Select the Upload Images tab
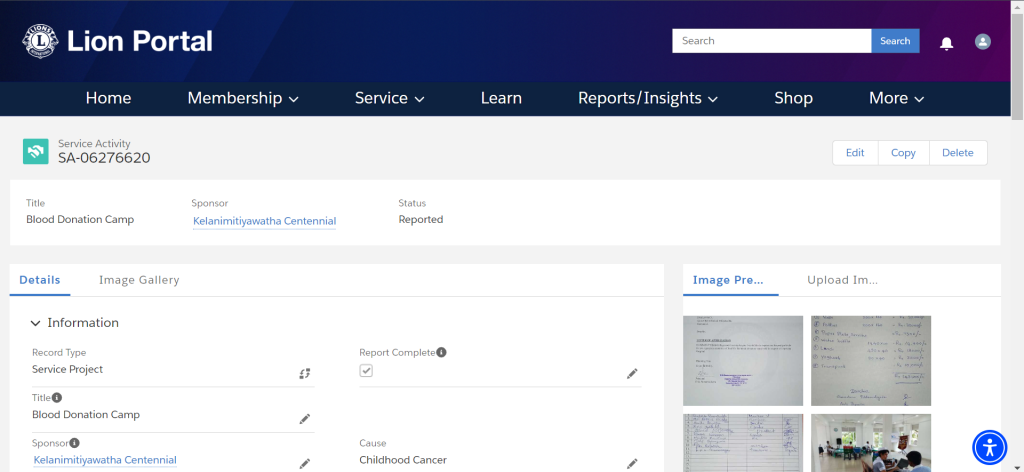Viewport: 1024px width, 472px height. 842,280
